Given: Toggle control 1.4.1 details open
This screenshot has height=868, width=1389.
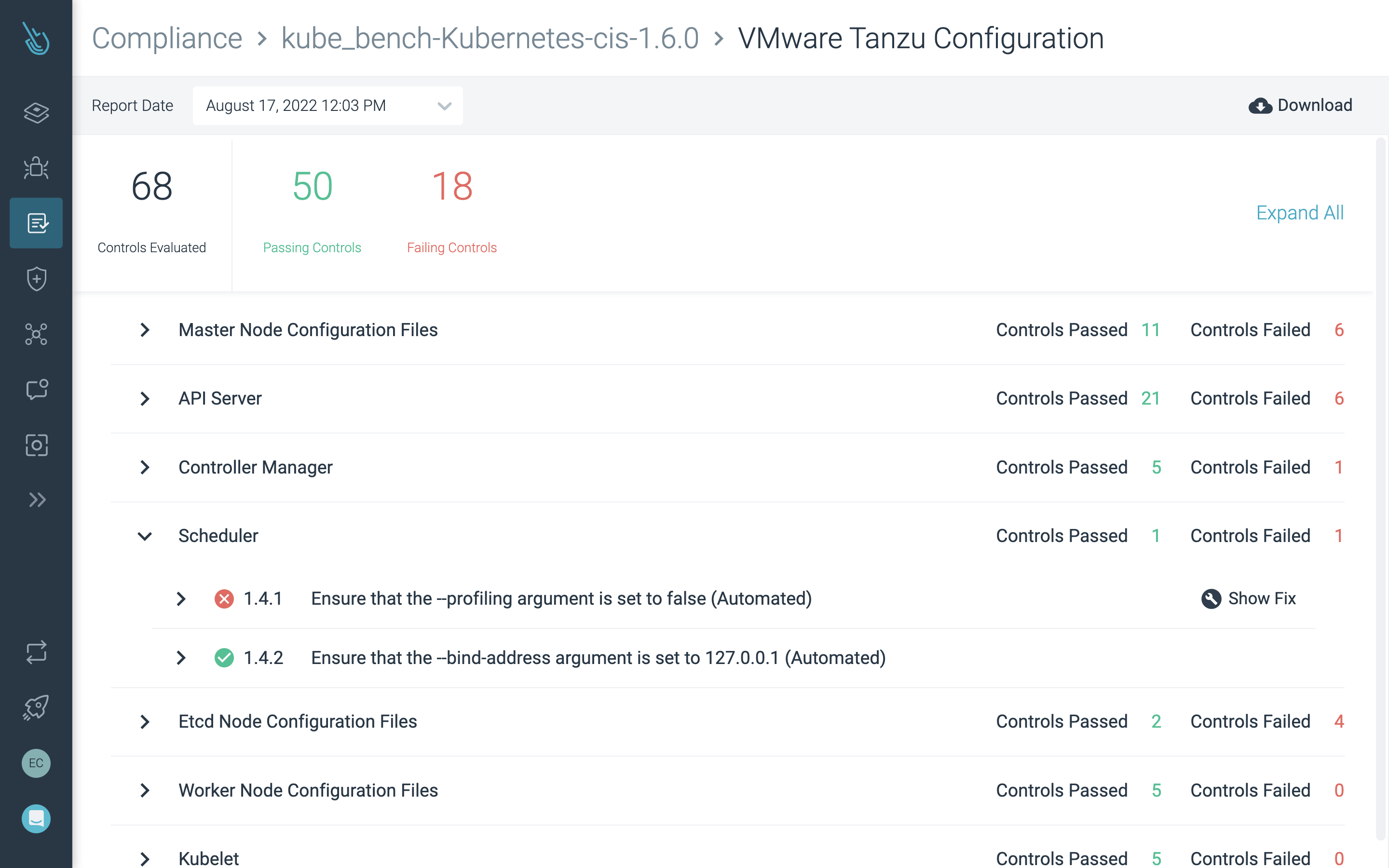Looking at the screenshot, I should coord(181,598).
